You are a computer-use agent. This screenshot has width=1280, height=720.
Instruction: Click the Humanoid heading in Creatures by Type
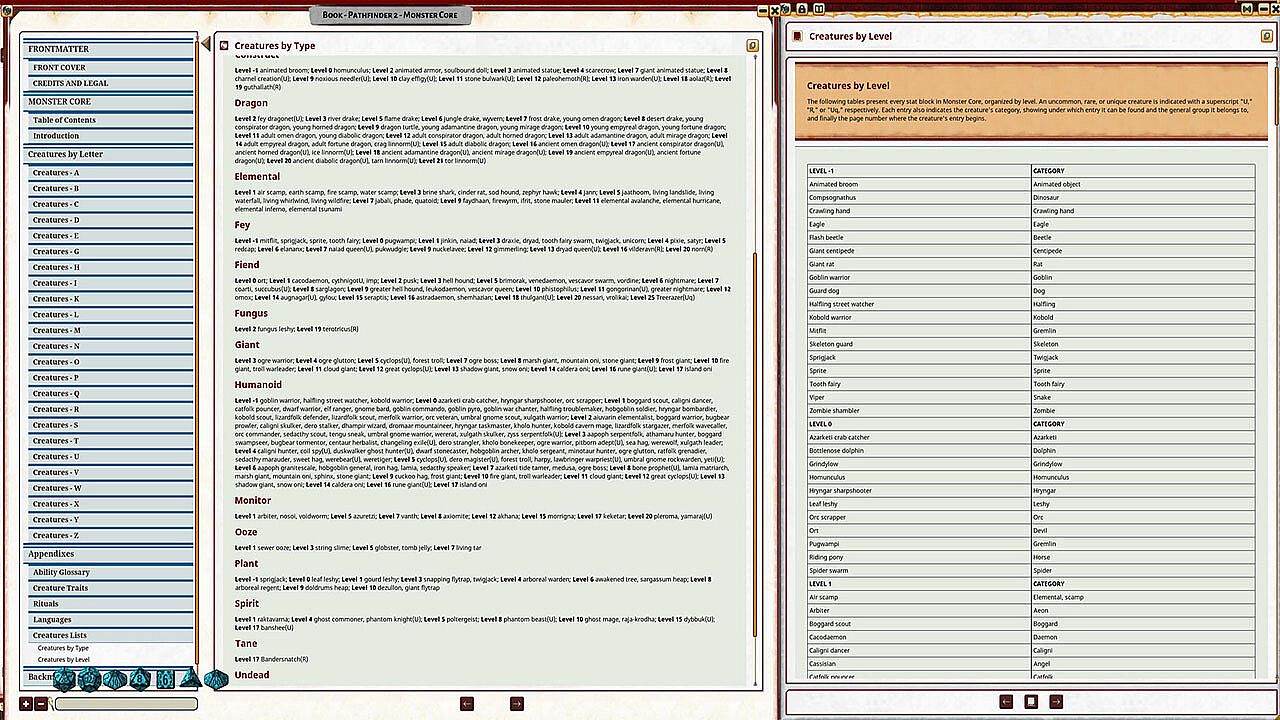258,385
